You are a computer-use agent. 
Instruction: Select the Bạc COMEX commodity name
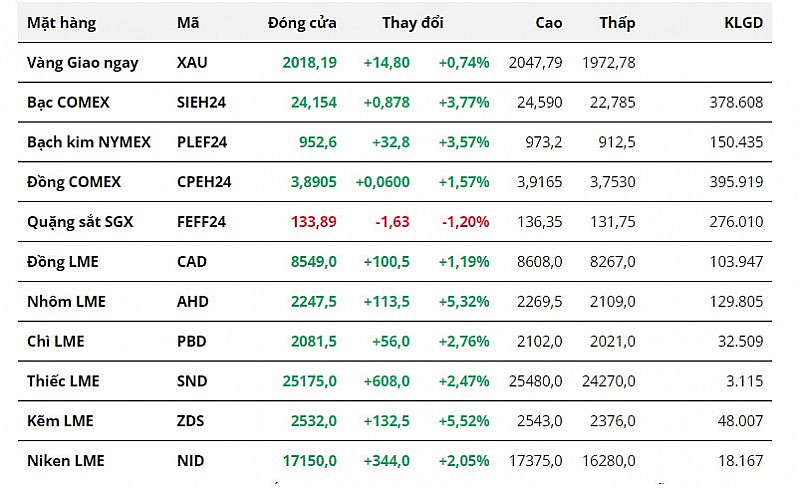pos(68,102)
